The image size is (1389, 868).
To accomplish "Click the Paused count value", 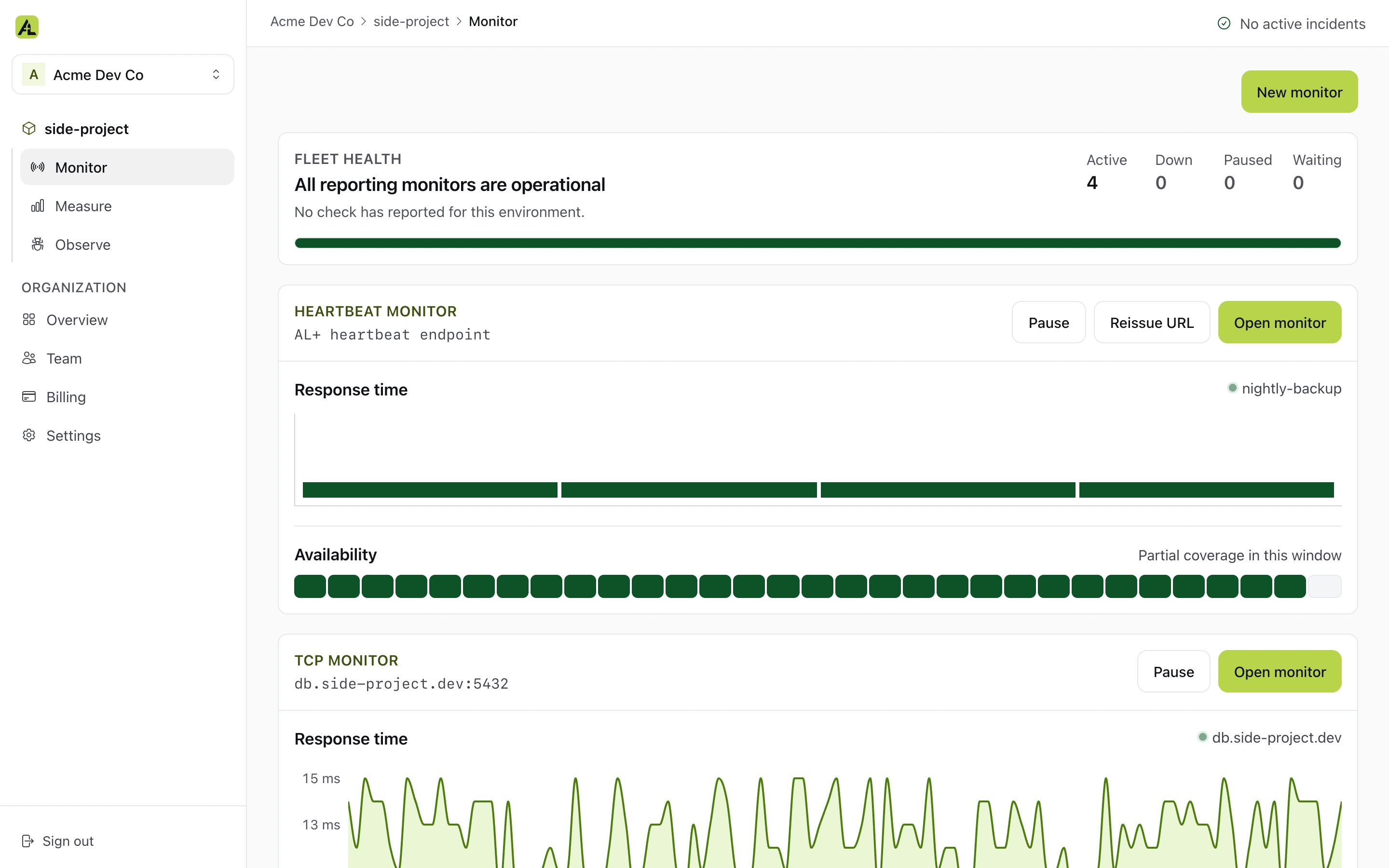I will coord(1229,183).
